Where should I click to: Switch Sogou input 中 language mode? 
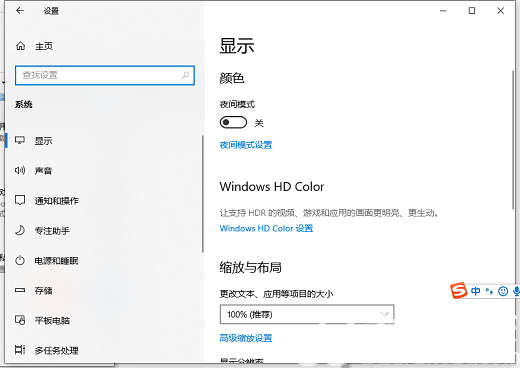click(x=476, y=291)
